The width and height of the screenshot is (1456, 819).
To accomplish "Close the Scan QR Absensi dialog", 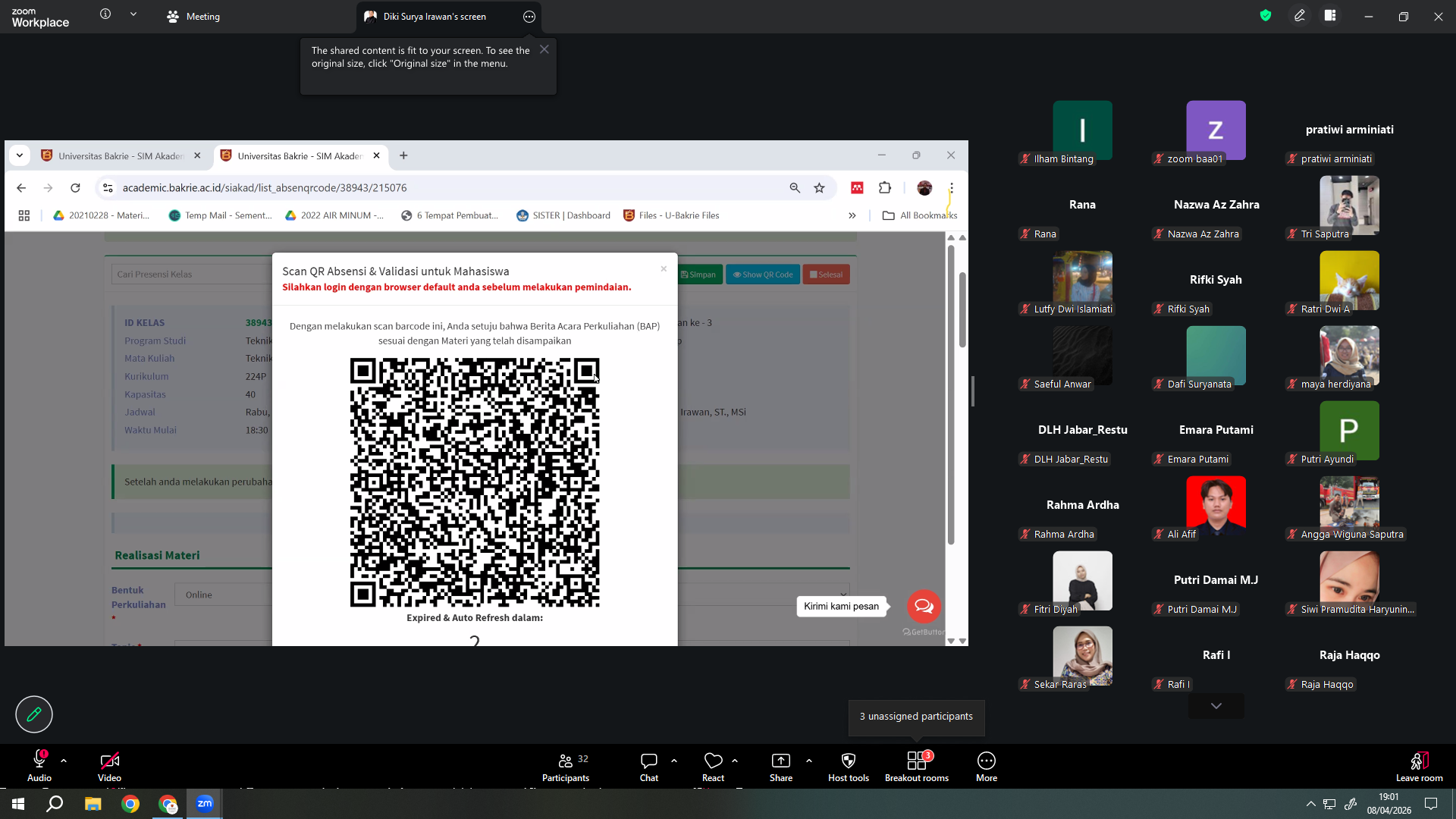I will click(x=664, y=269).
